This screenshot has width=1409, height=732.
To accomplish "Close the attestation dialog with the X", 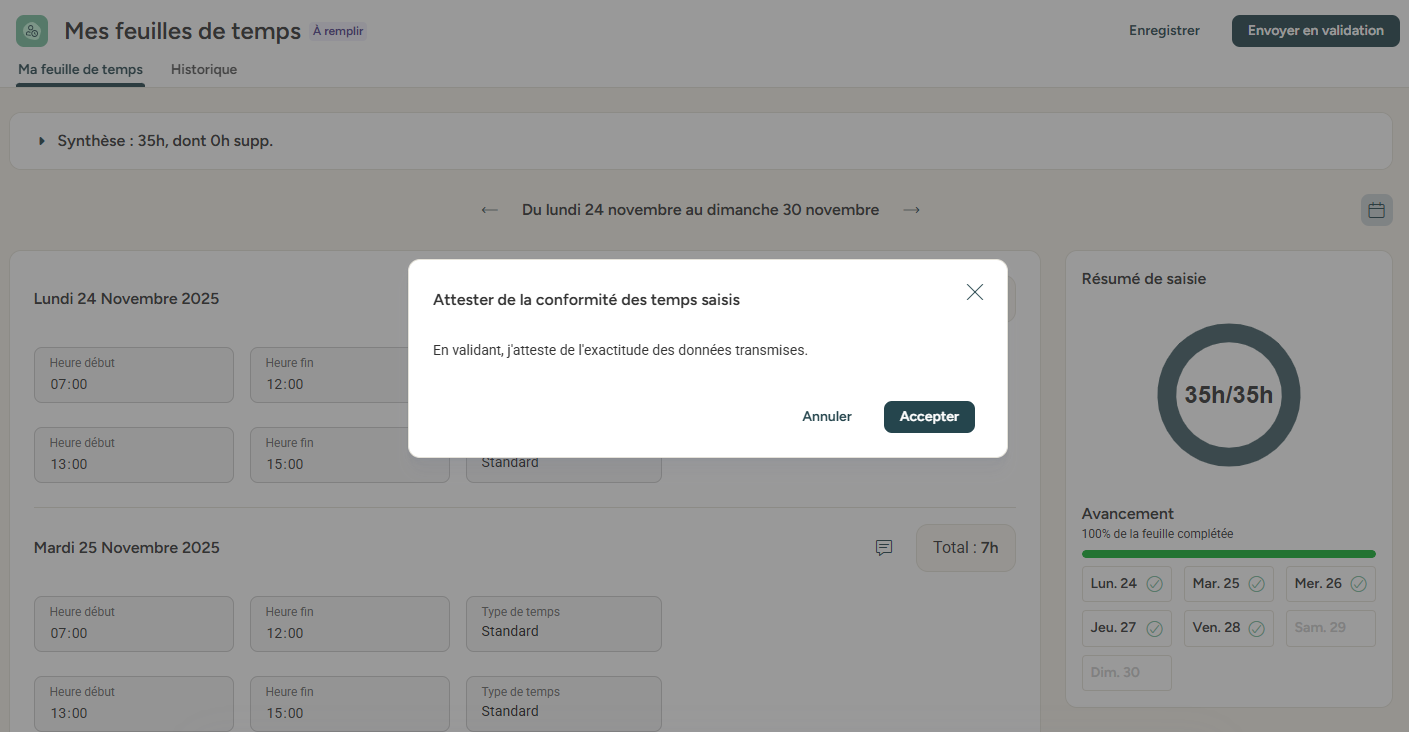I will coord(975,292).
